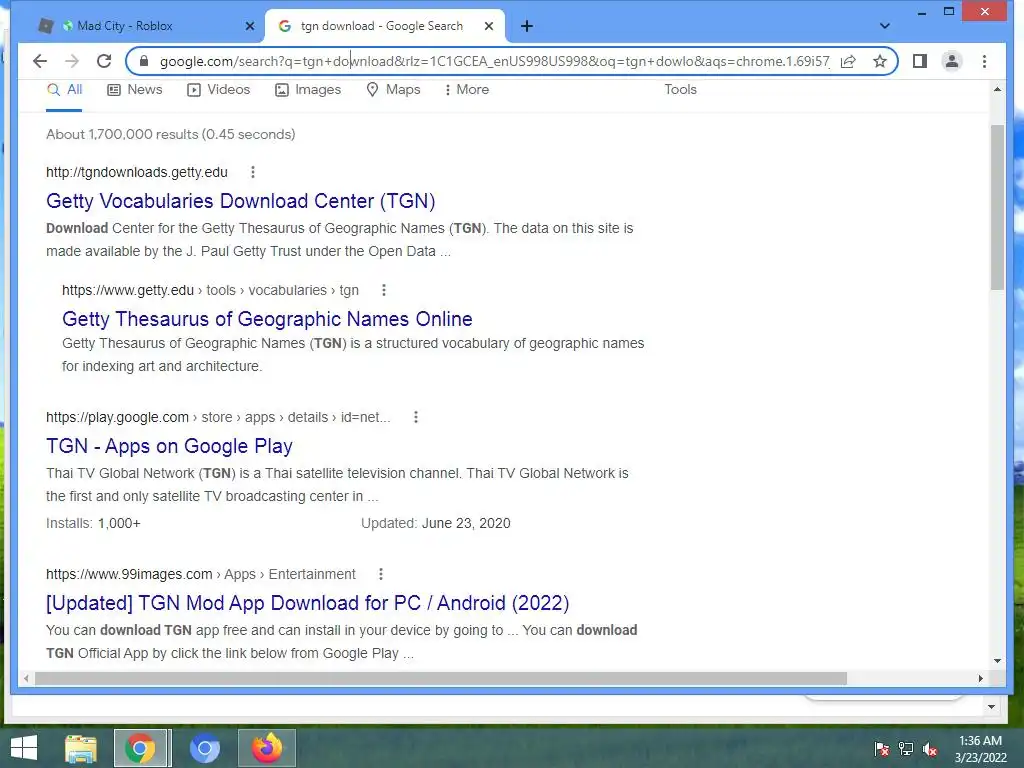Screen dimensions: 1024x768
Task: Open Getty Vocabularies Download Center (TGN) link
Action: 240,201
